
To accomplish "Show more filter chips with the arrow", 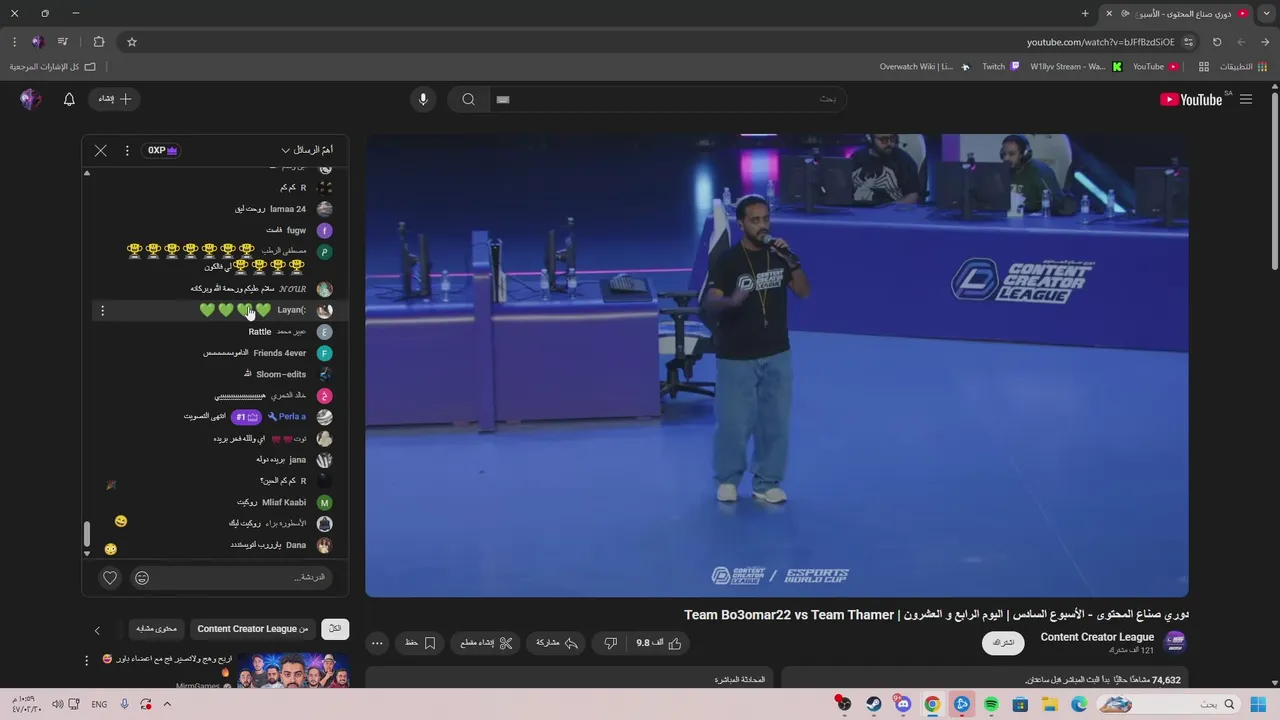I will click(97, 630).
